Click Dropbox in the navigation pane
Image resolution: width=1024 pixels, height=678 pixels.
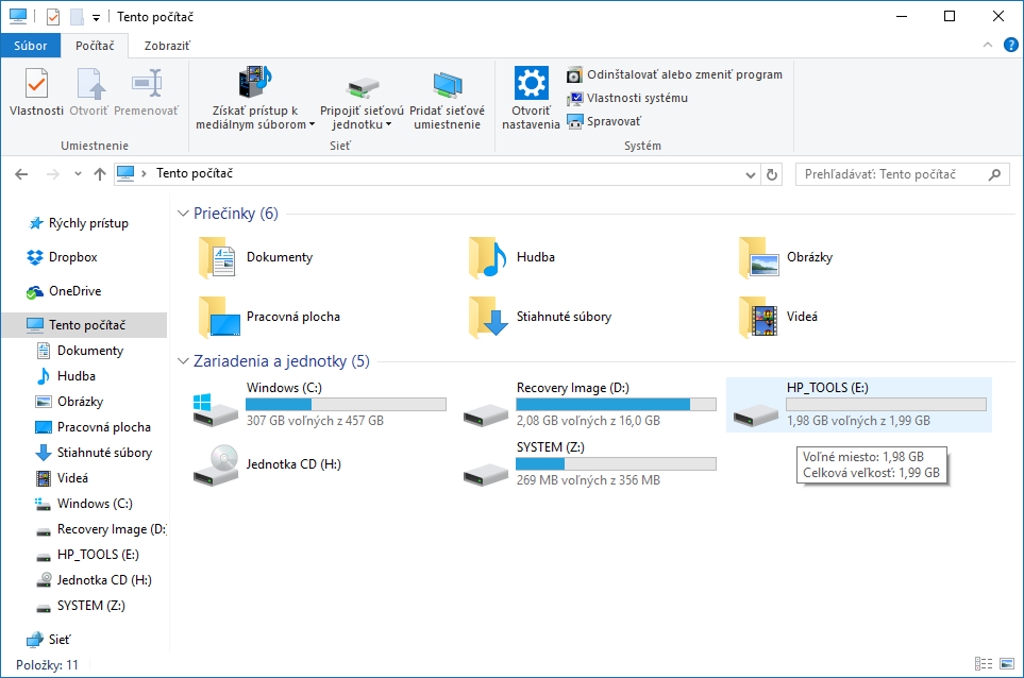click(x=72, y=257)
